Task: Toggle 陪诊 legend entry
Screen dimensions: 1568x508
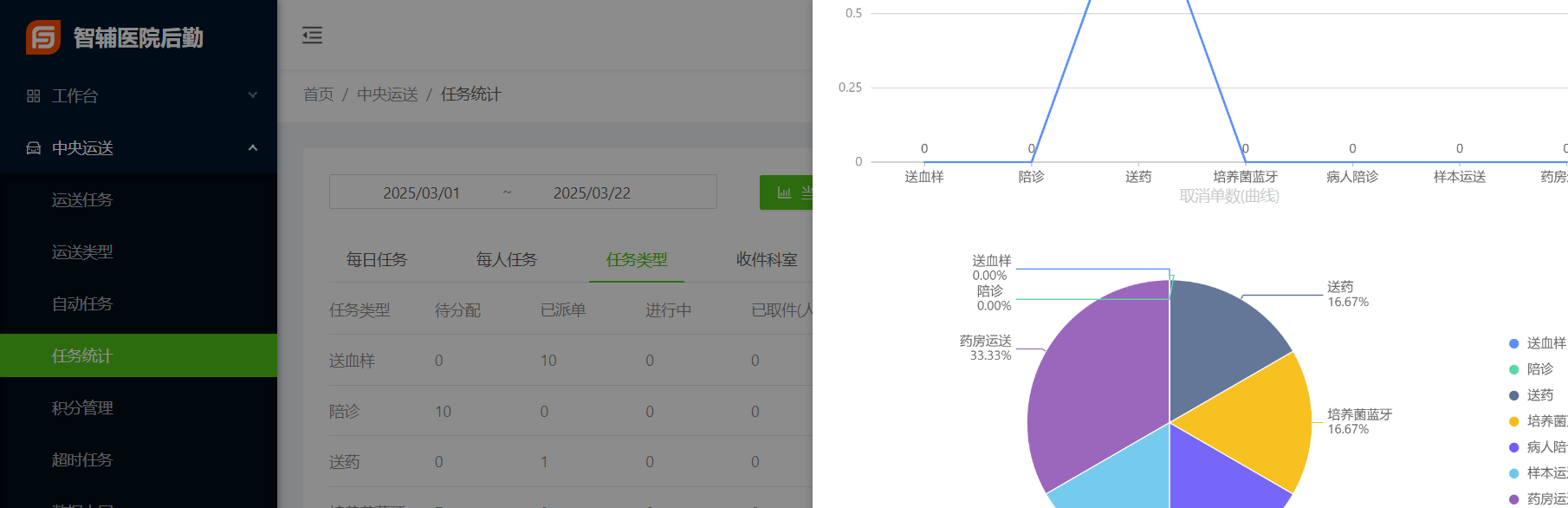Action: point(1532,369)
